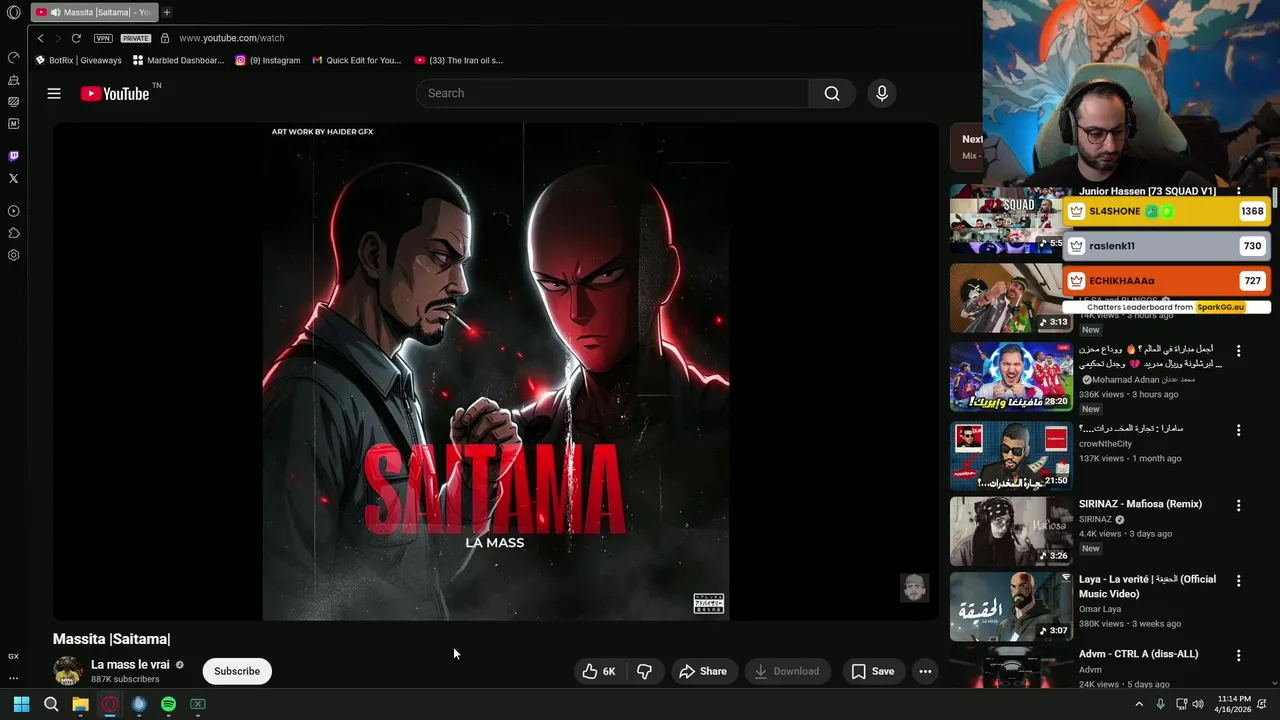
Task: Dislike the video with thumbs down
Action: [645, 671]
